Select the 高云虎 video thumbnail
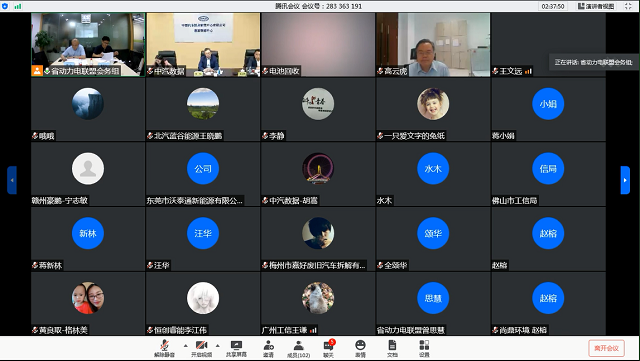The width and height of the screenshot is (640, 361). [x=433, y=45]
